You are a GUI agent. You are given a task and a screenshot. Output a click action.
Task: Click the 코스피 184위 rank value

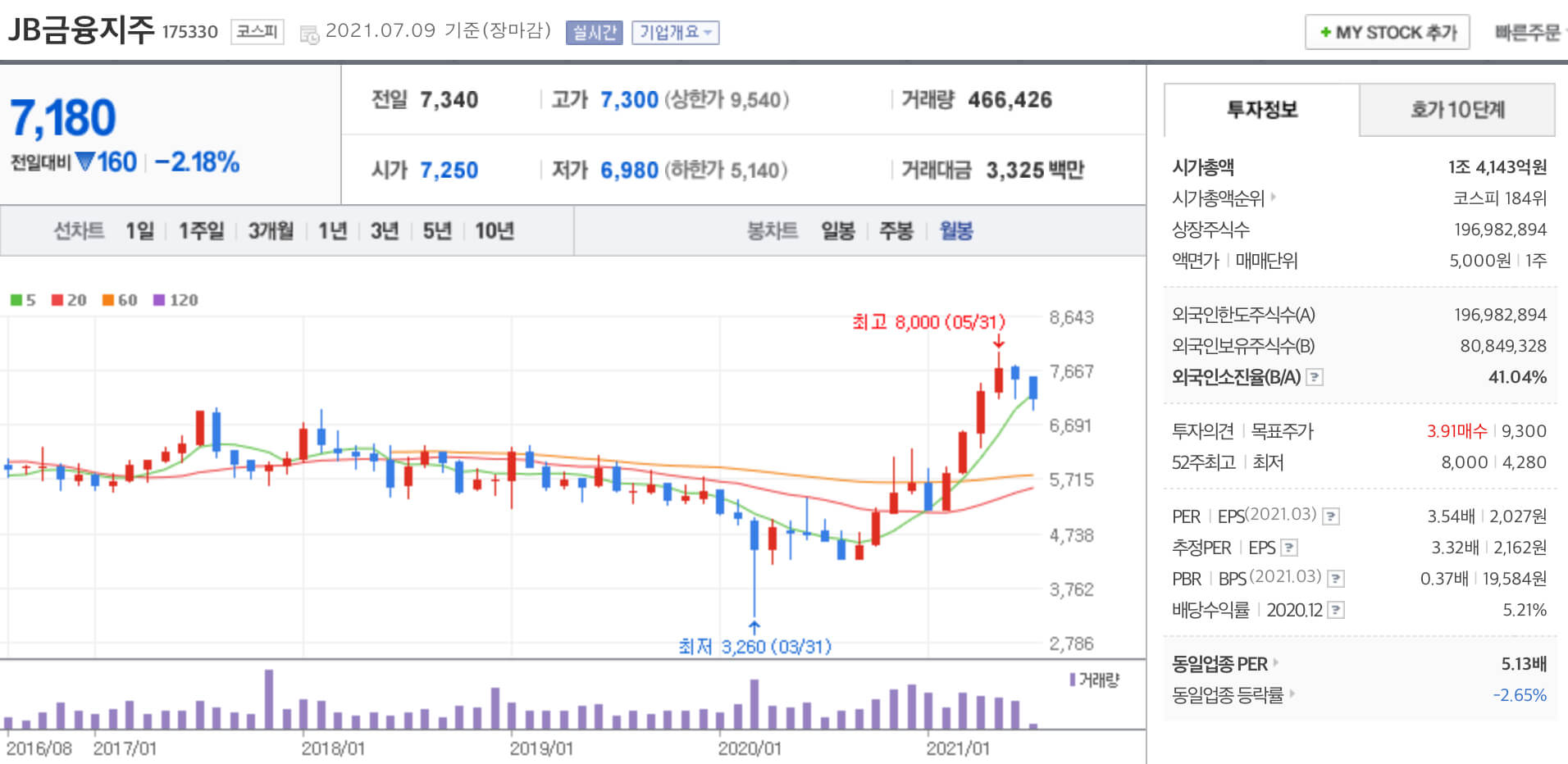1500,198
